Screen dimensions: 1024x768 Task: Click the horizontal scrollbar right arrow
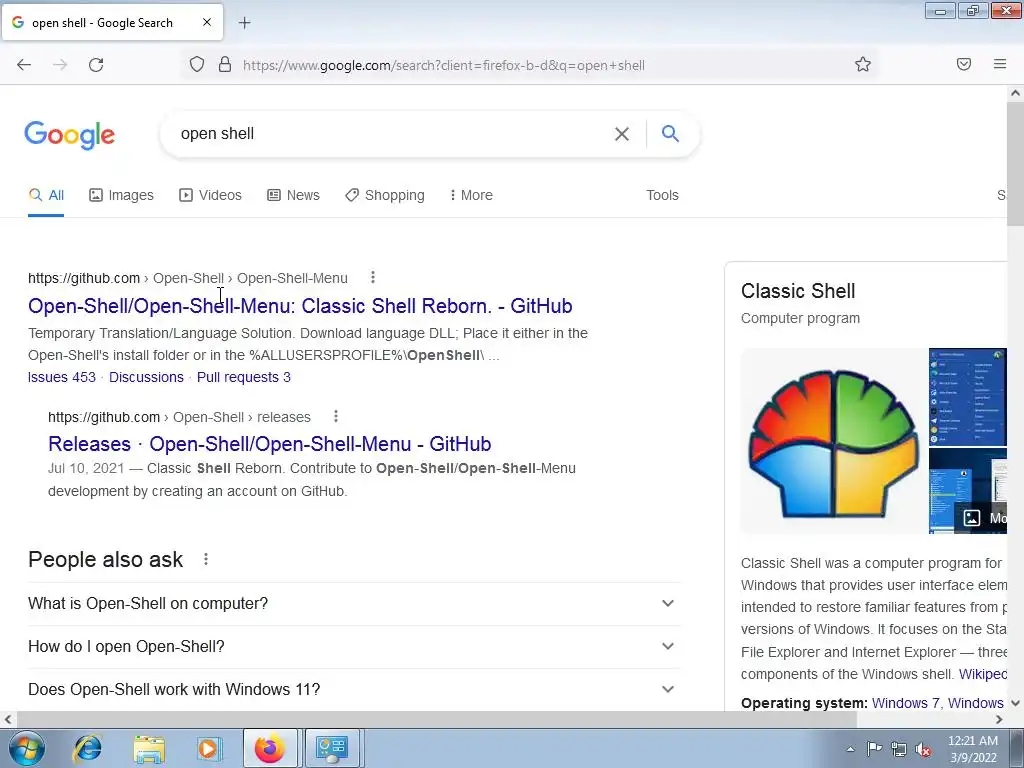[999, 720]
